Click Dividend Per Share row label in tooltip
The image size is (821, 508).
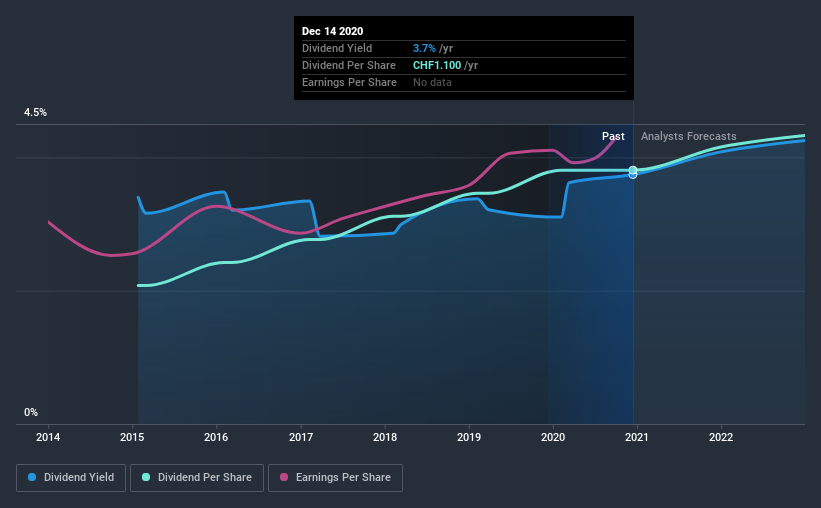coord(349,65)
